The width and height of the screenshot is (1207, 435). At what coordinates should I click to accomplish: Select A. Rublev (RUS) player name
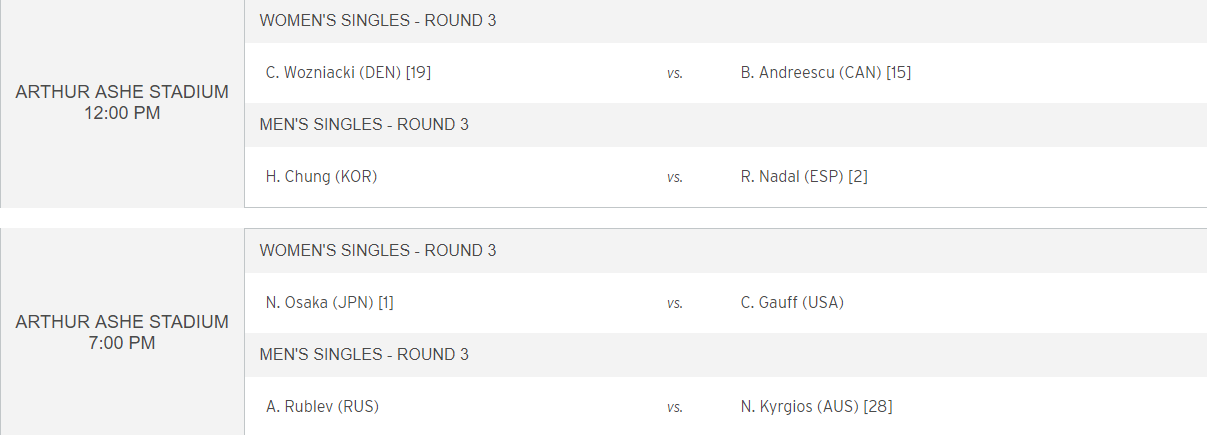(322, 406)
